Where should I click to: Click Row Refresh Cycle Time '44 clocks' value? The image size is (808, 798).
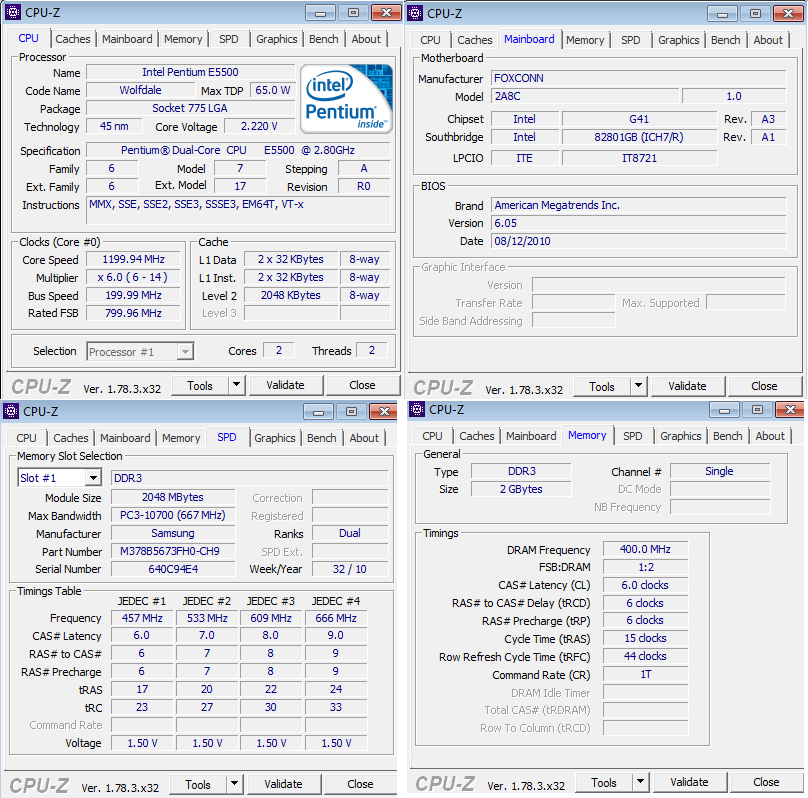click(x=645, y=656)
